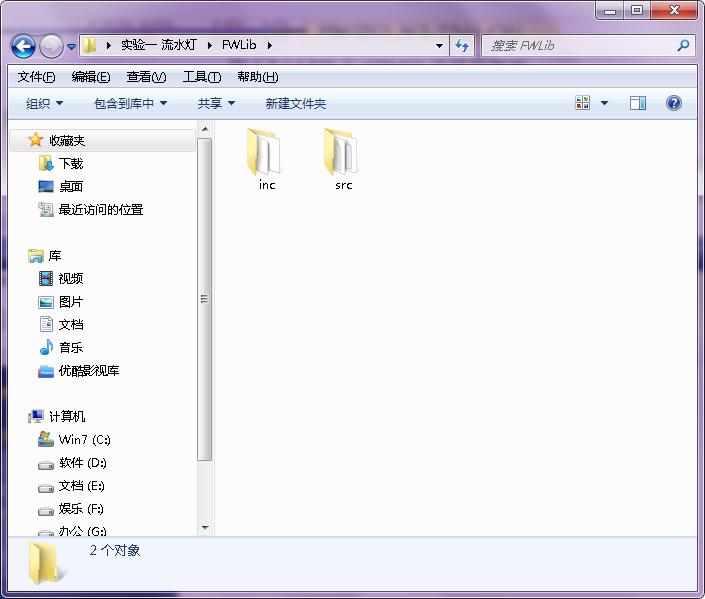705x599 pixels.
Task: Open the Win7 (C:) drive
Action: pyautogui.click(x=74, y=439)
